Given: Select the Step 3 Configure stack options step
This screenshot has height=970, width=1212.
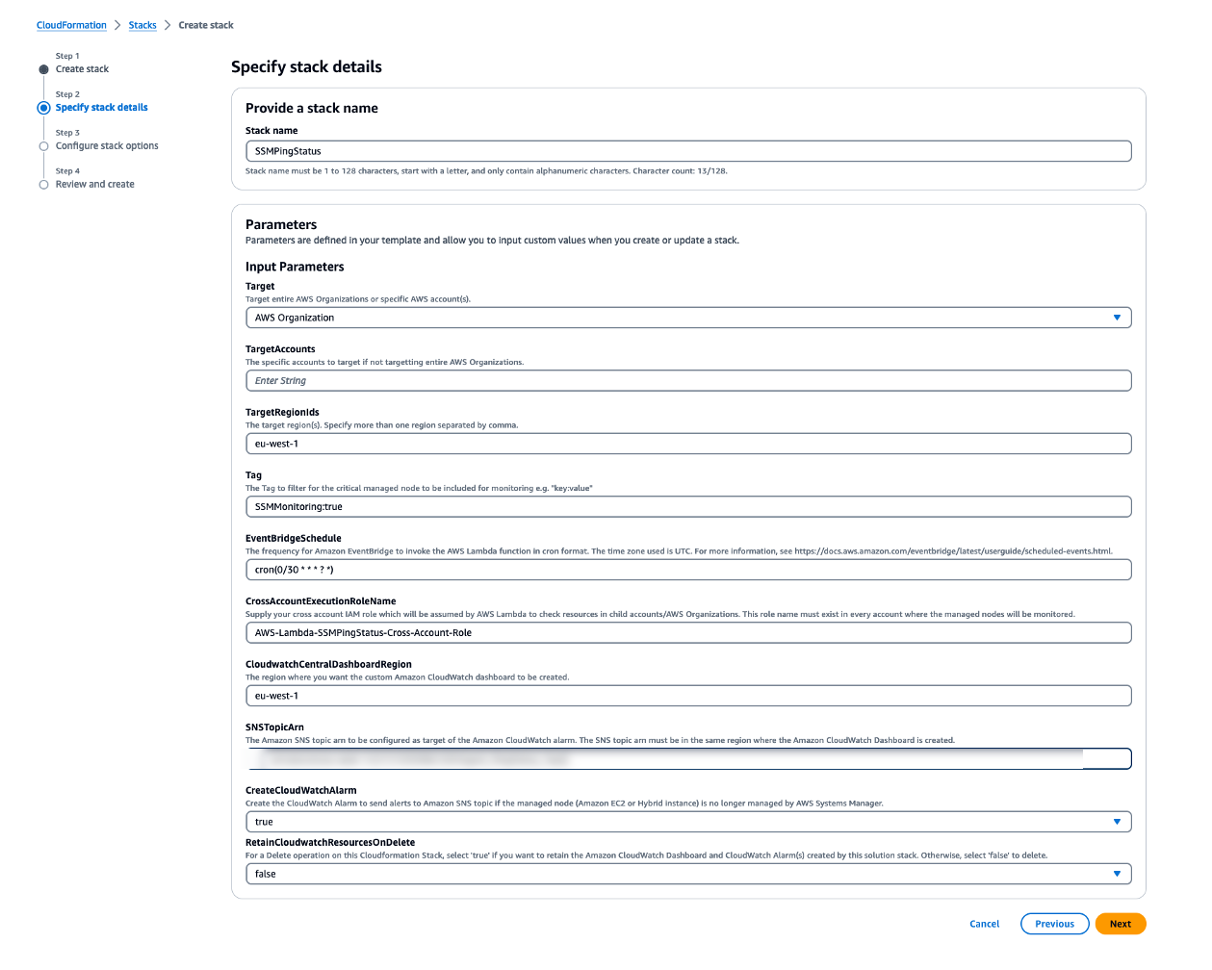Looking at the screenshot, I should (x=106, y=145).
